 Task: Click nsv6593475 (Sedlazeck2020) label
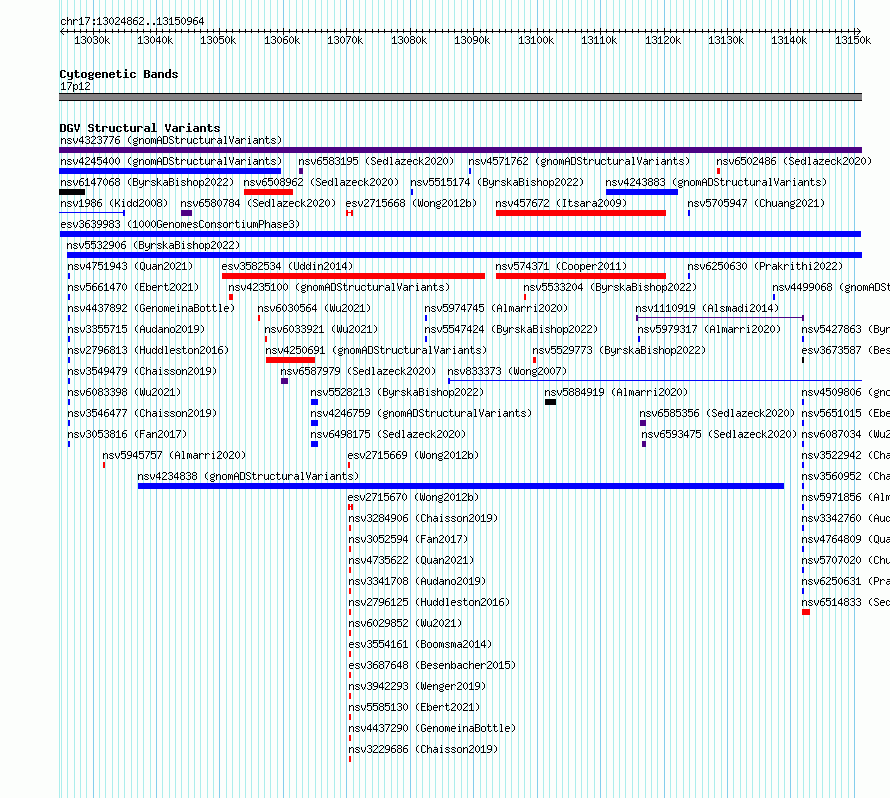pos(719,434)
